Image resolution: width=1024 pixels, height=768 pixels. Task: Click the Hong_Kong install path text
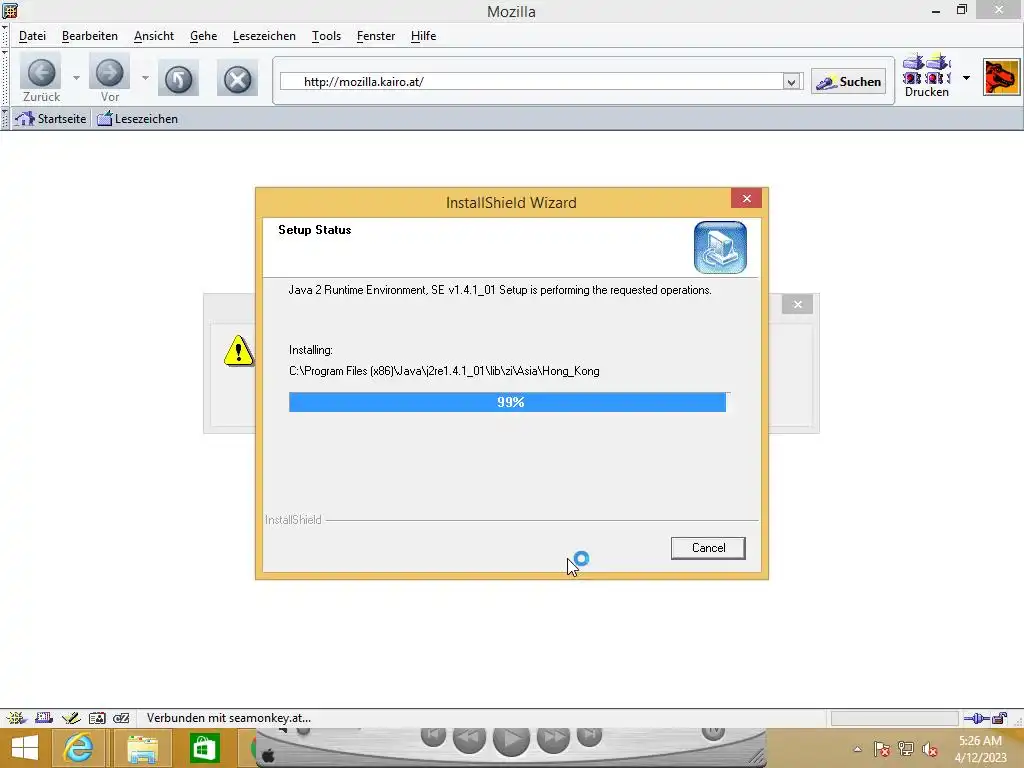444,371
